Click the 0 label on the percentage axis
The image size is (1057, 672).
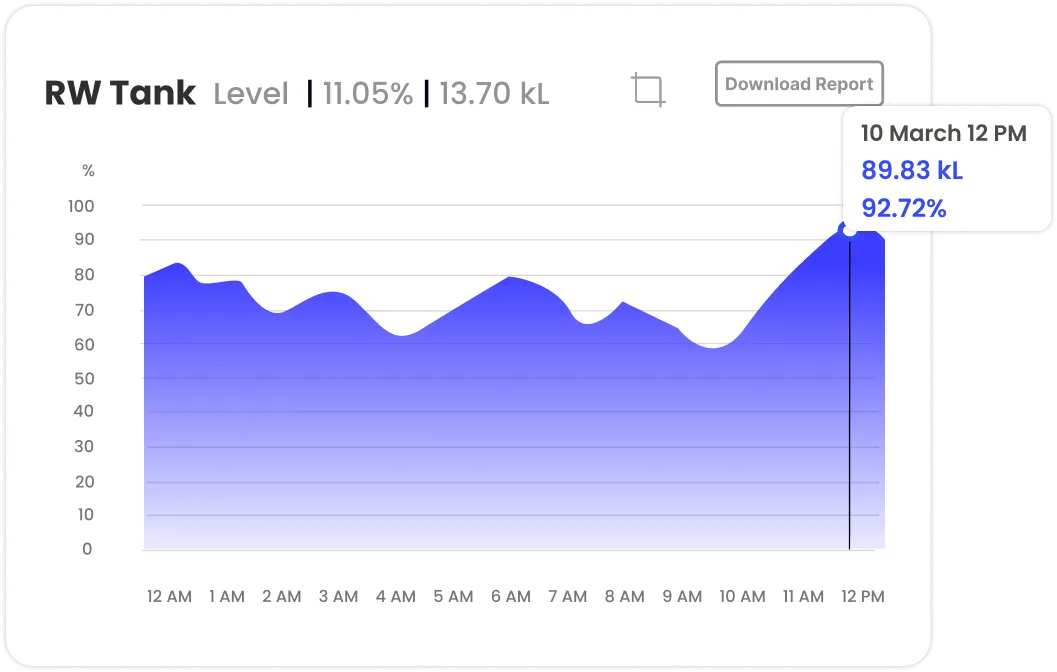pyautogui.click(x=87, y=549)
